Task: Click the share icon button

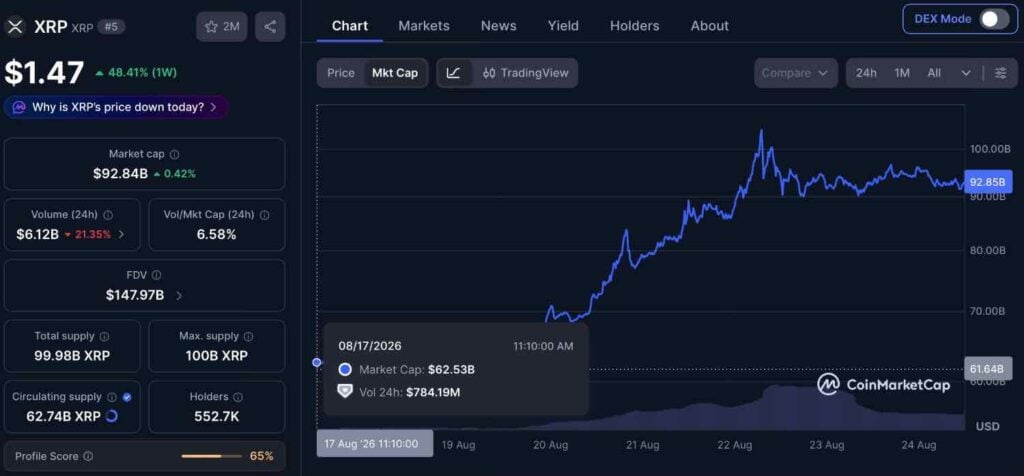Action: pyautogui.click(x=270, y=27)
